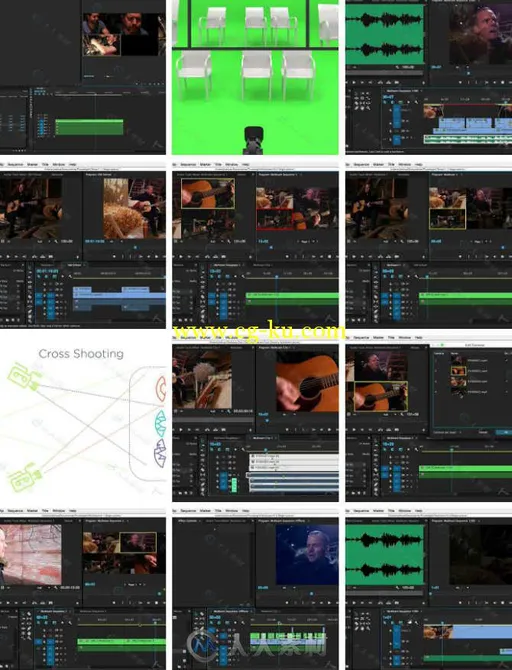Toggle Snap magnet in red-outlined screenshot timeline
This screenshot has height=670, width=512.
(218, 277)
